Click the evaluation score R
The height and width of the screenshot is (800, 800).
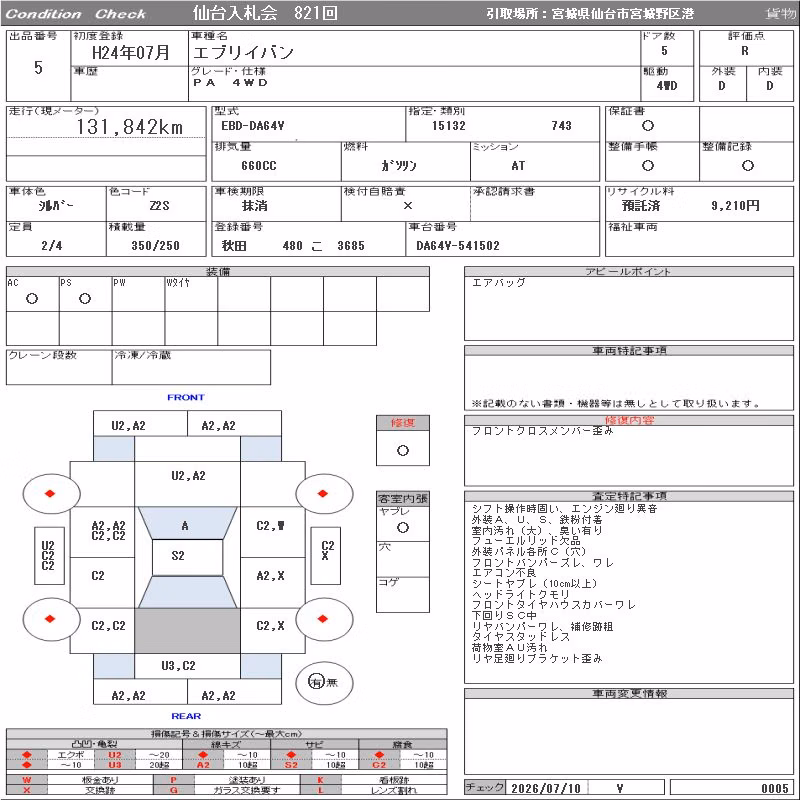click(745, 51)
